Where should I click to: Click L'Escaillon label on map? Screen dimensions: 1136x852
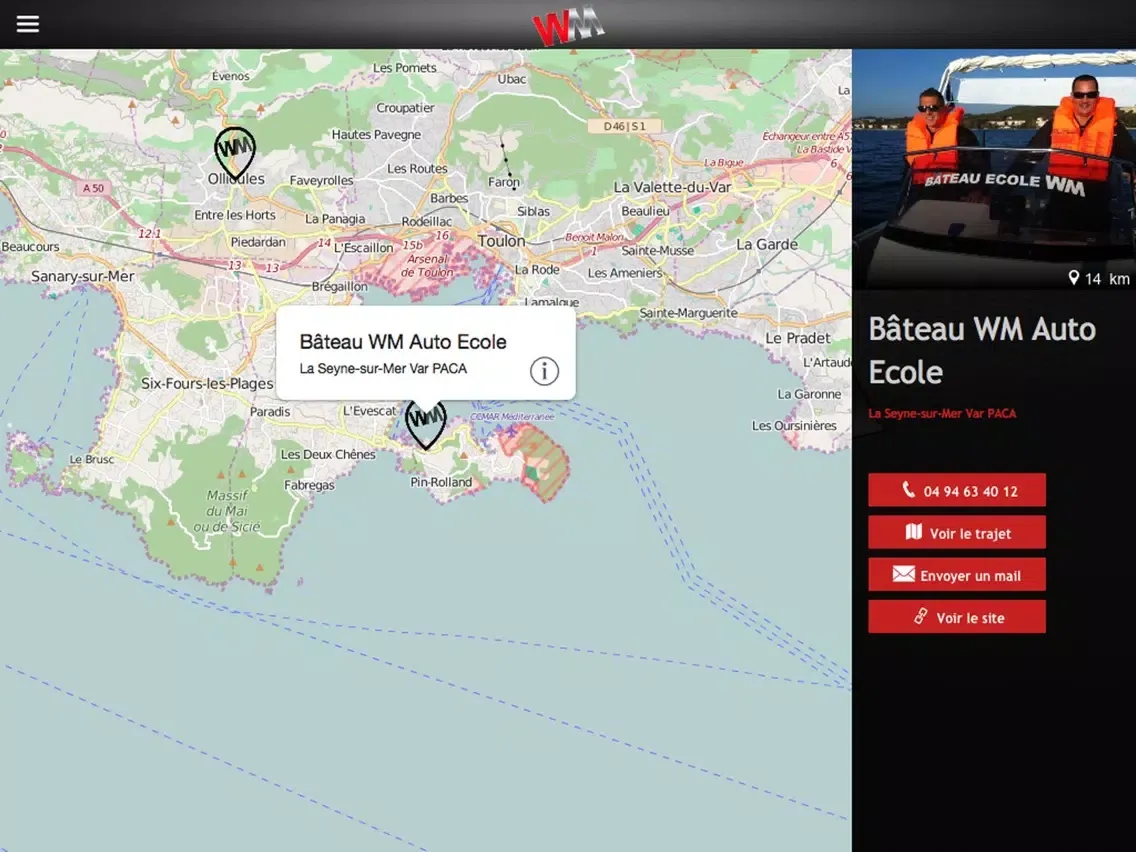tap(364, 248)
